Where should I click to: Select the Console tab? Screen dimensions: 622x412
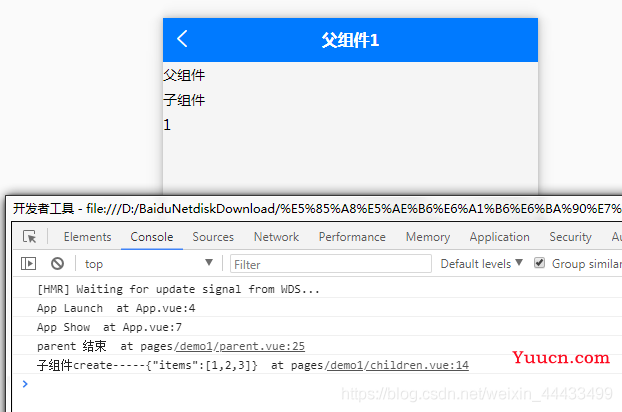coord(151,237)
